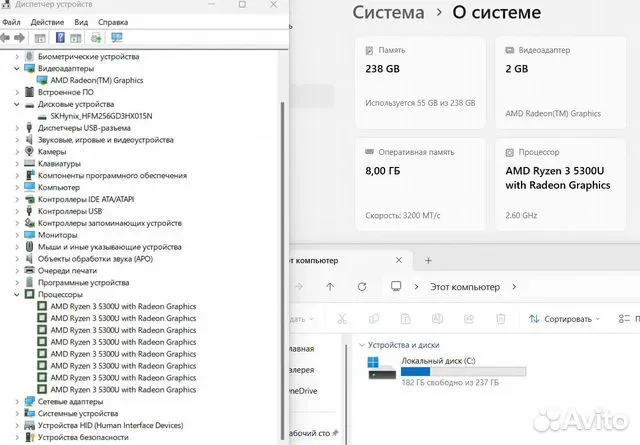640x445 pixels.
Task: Select Диспетчеры USB-разъема tree item
Action: click(x=84, y=128)
